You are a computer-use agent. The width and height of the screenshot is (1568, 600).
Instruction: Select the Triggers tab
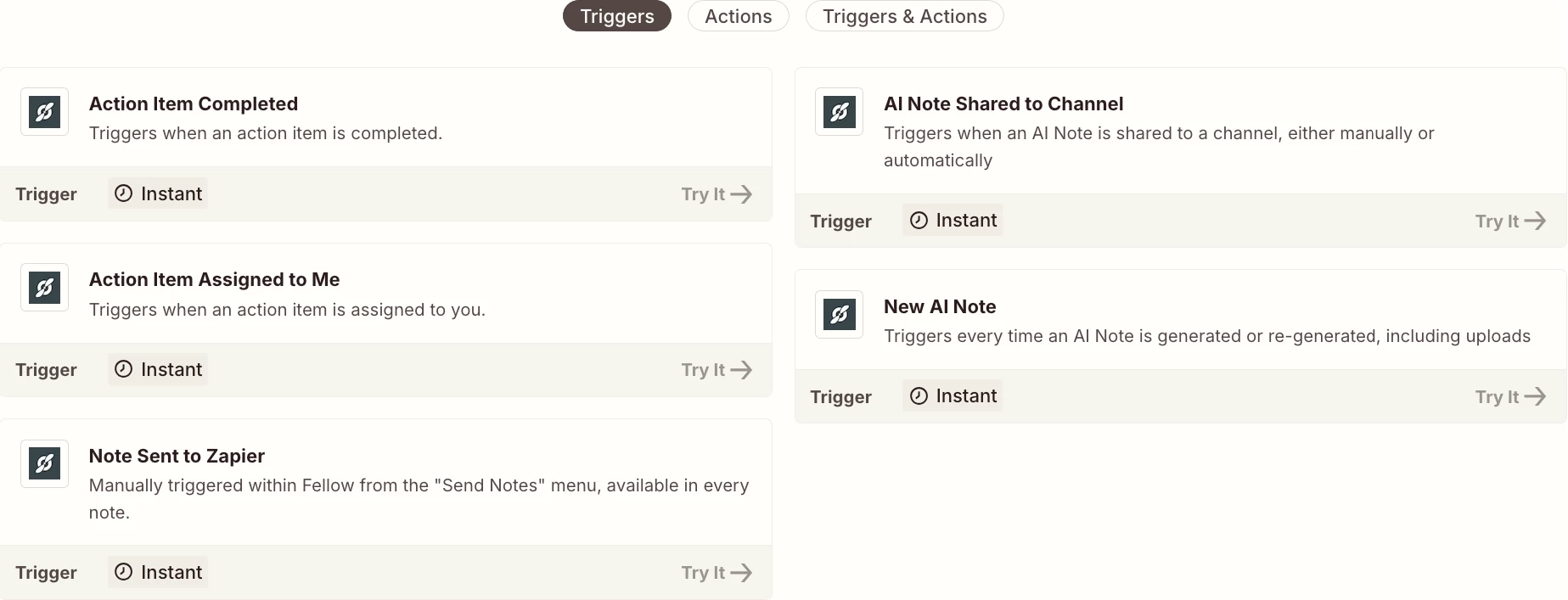(616, 16)
